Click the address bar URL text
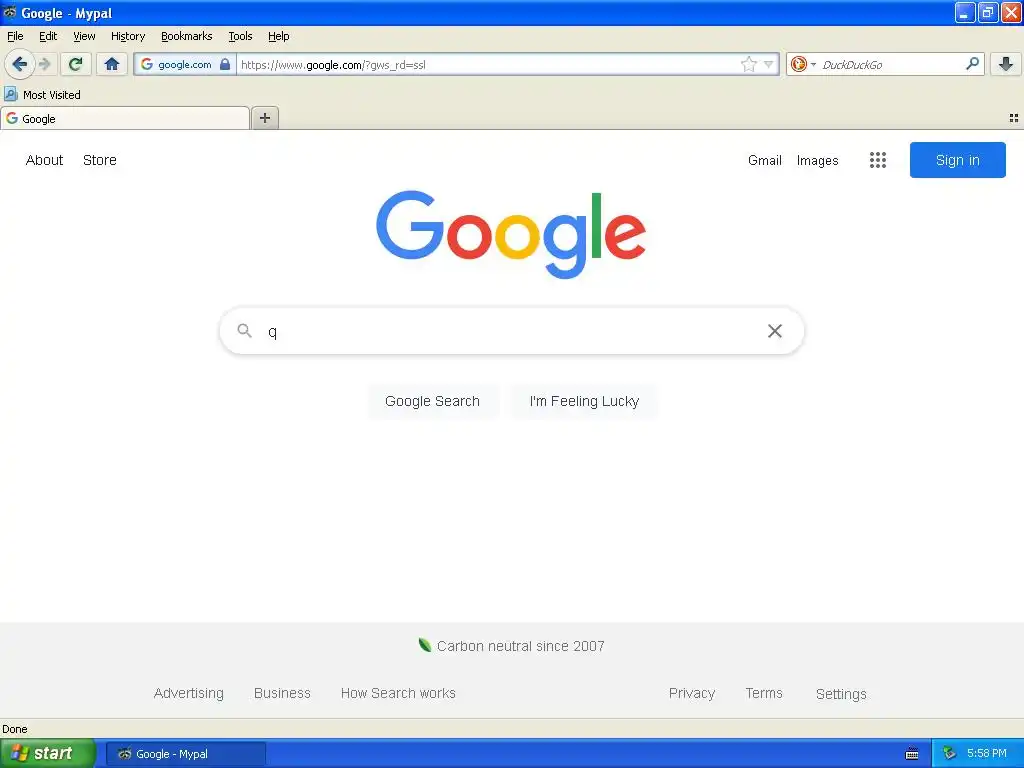 point(333,65)
